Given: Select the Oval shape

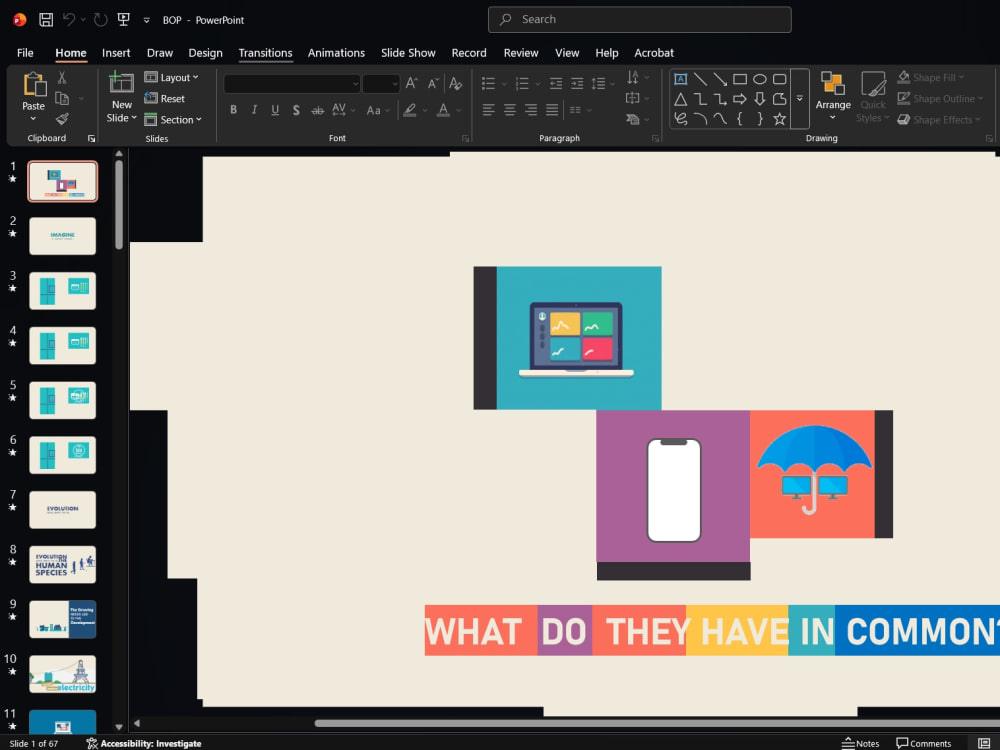Looking at the screenshot, I should (760, 79).
